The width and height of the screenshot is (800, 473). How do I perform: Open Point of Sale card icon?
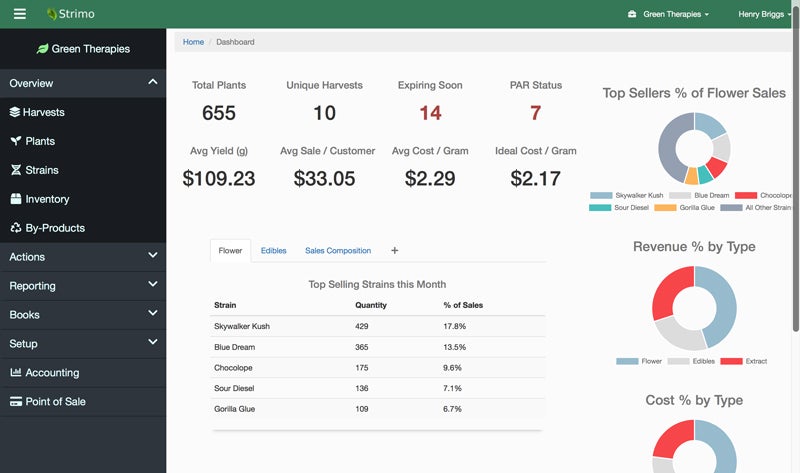15,402
